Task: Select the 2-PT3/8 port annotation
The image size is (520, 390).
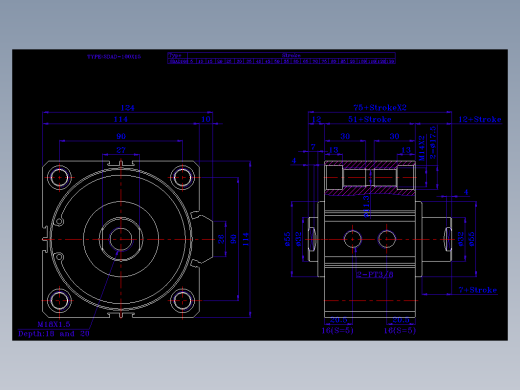Action: point(375,275)
